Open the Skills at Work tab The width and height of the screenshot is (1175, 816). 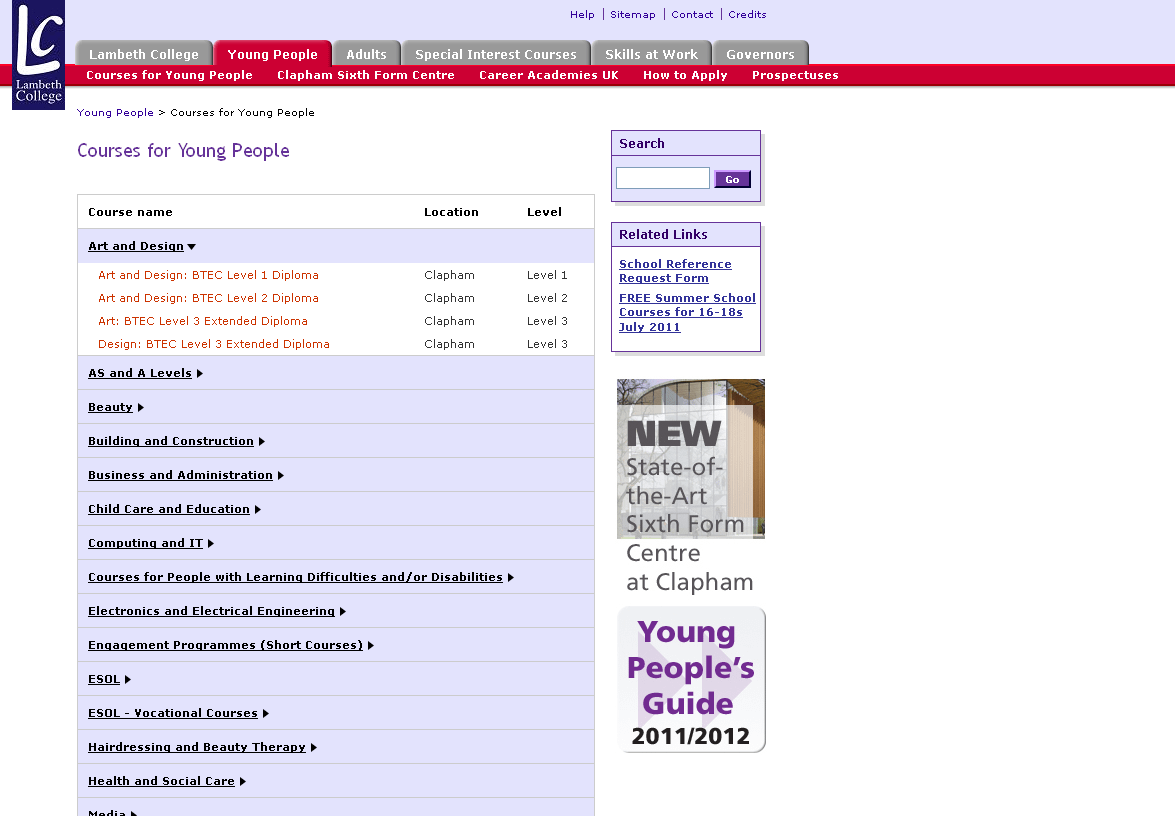pyautogui.click(x=651, y=54)
